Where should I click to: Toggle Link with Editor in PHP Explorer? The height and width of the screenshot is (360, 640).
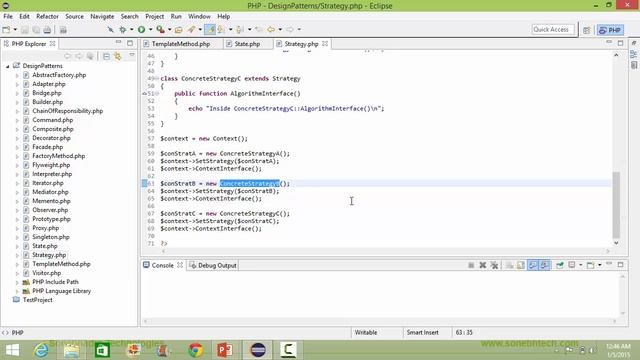click(118, 56)
